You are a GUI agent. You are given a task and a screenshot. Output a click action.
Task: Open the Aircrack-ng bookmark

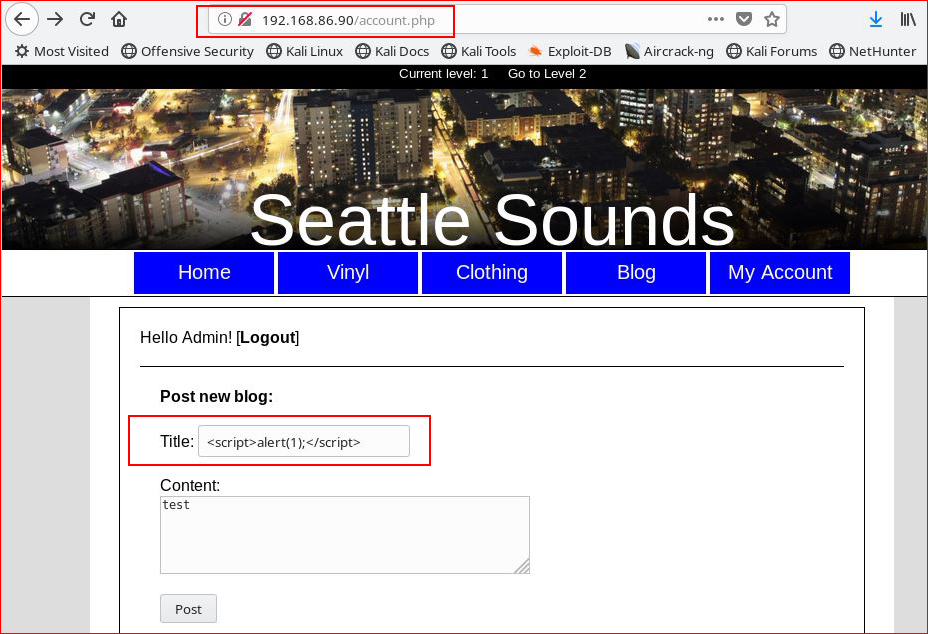pos(669,52)
